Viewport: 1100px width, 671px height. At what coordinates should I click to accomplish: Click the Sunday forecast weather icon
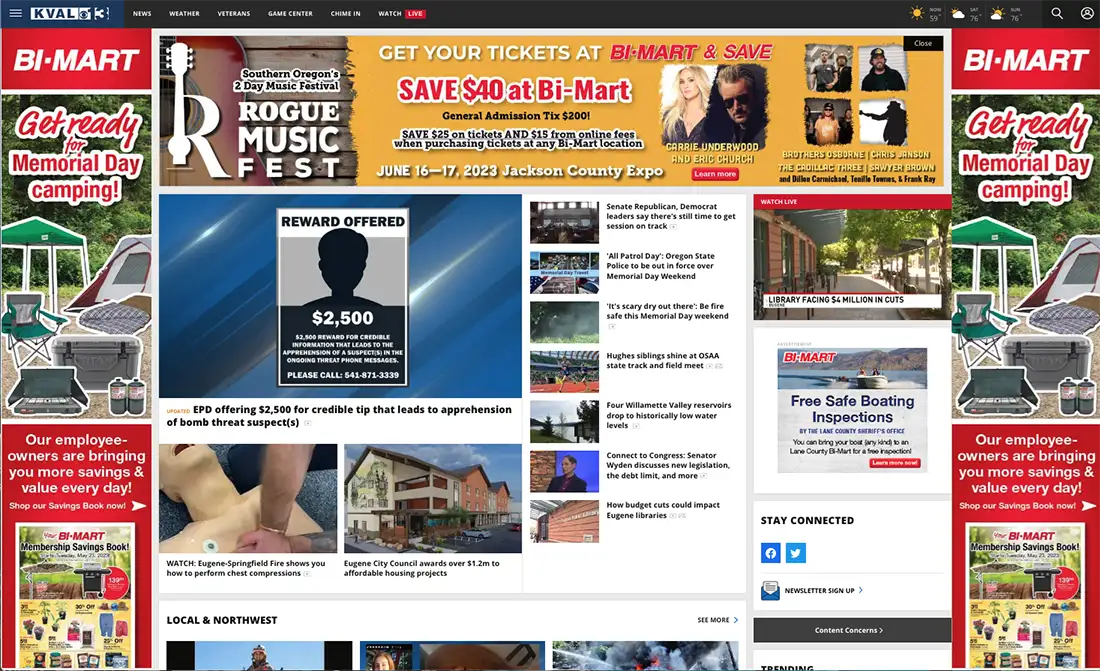[997, 13]
